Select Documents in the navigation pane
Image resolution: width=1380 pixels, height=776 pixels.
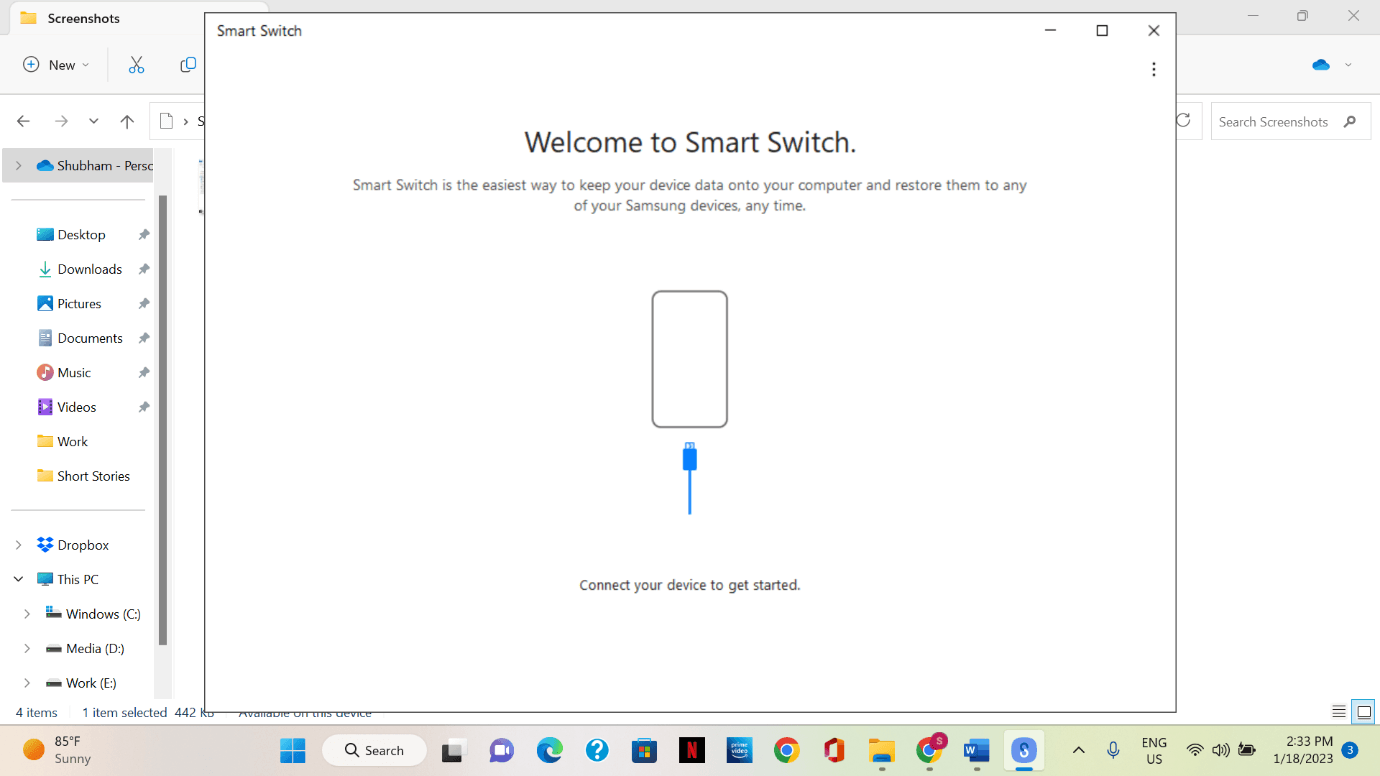tap(90, 338)
